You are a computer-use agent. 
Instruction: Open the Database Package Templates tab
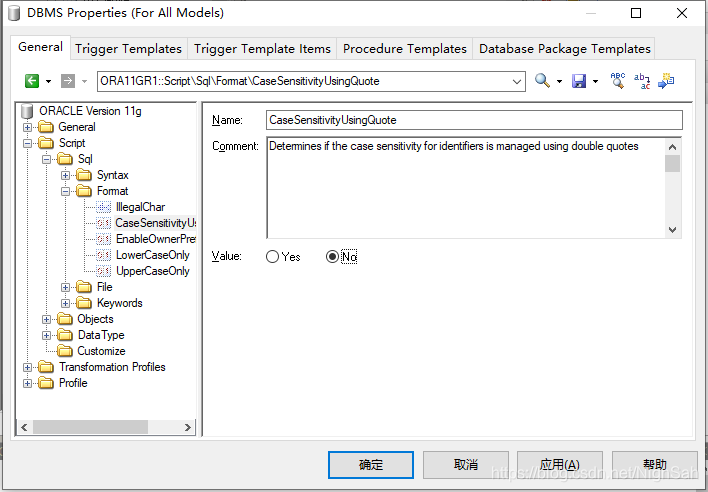[564, 49]
